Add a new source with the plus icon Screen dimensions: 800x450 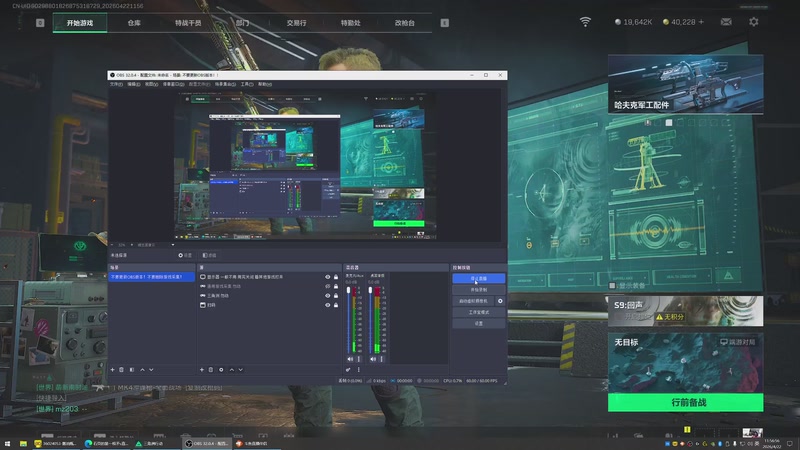tap(202, 369)
